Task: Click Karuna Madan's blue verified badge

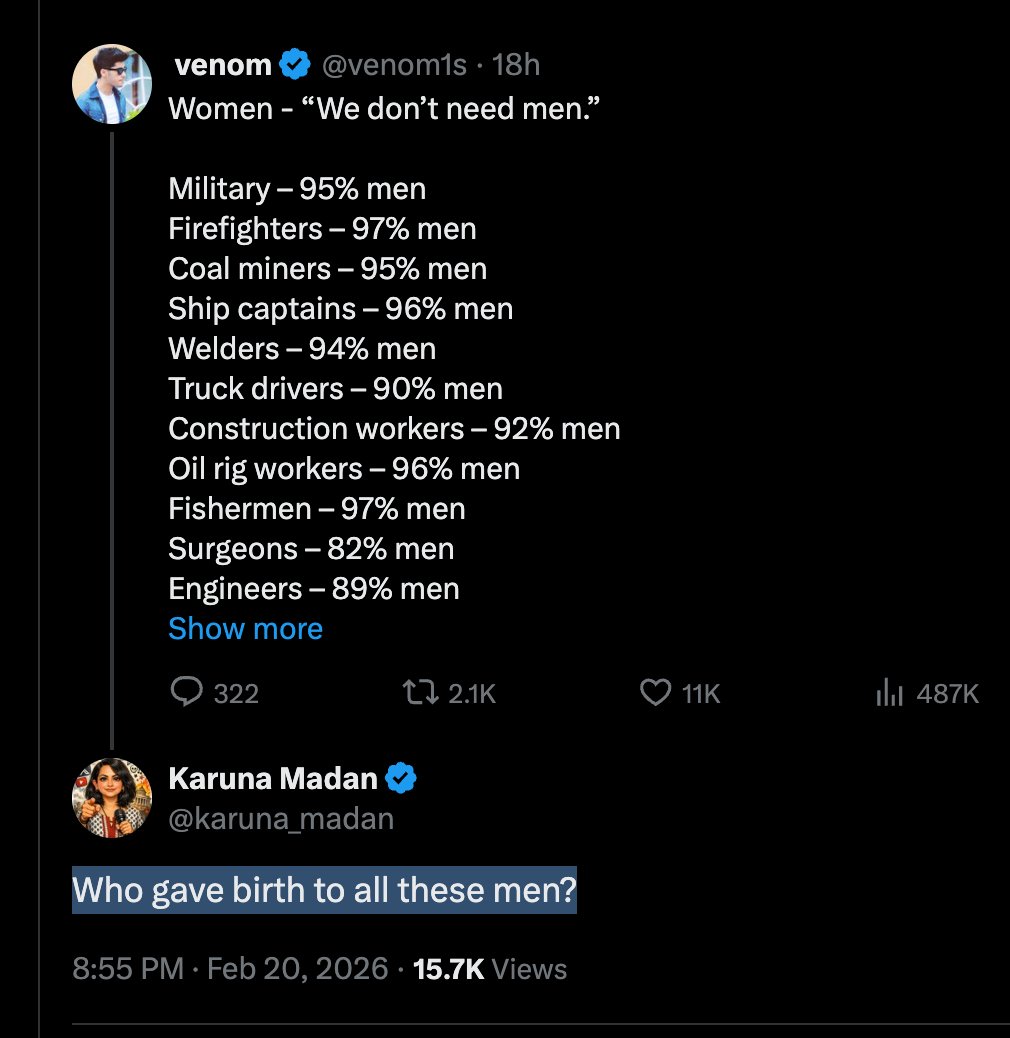Action: click(x=401, y=778)
